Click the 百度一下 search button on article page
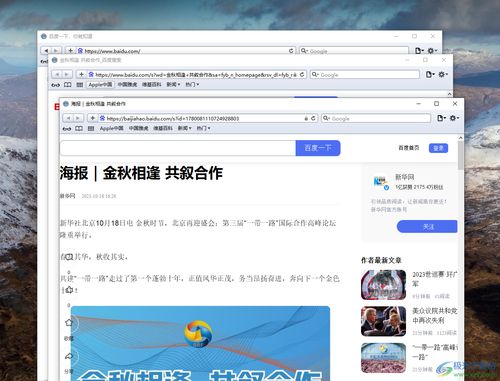This screenshot has width=500, height=381. coord(318,148)
